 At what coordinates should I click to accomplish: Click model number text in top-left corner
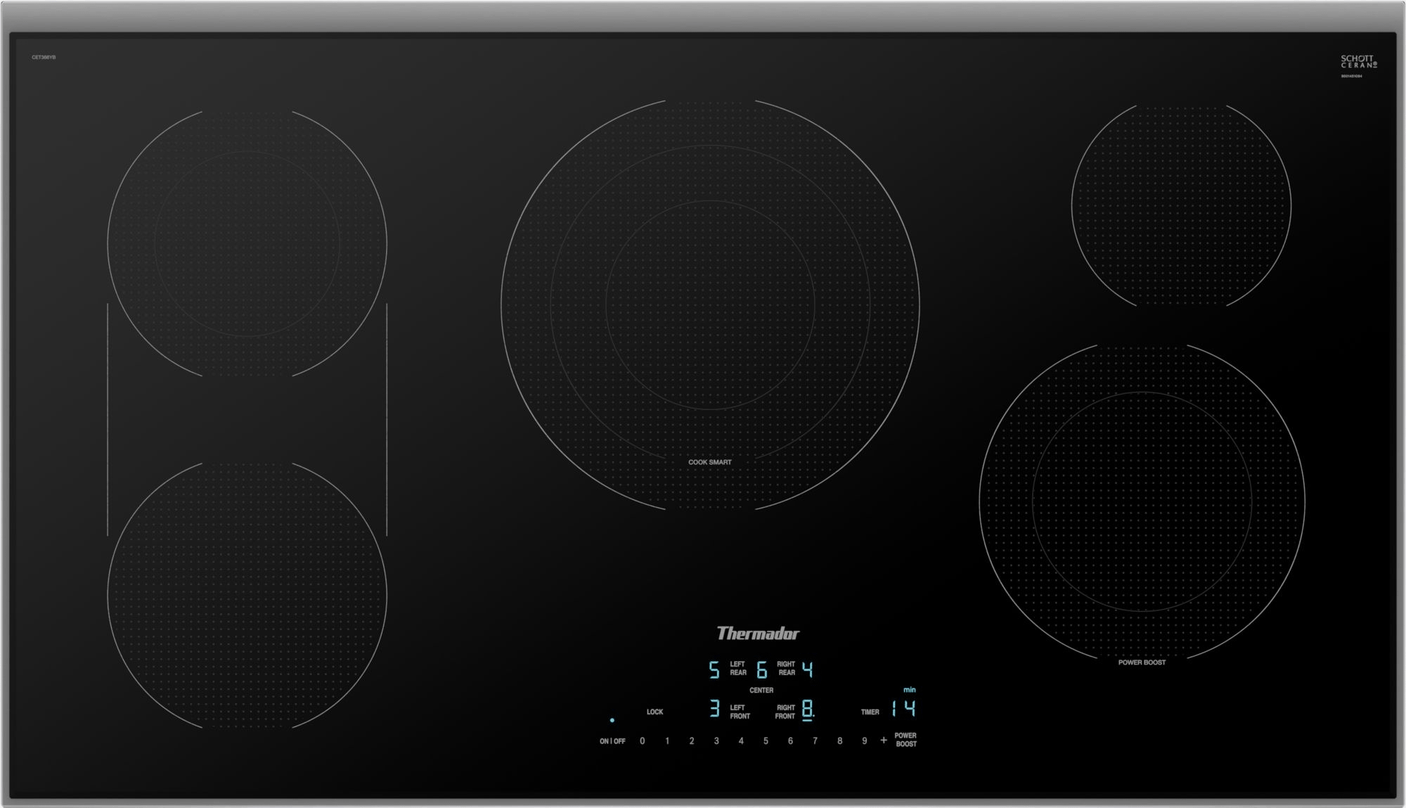click(x=44, y=58)
